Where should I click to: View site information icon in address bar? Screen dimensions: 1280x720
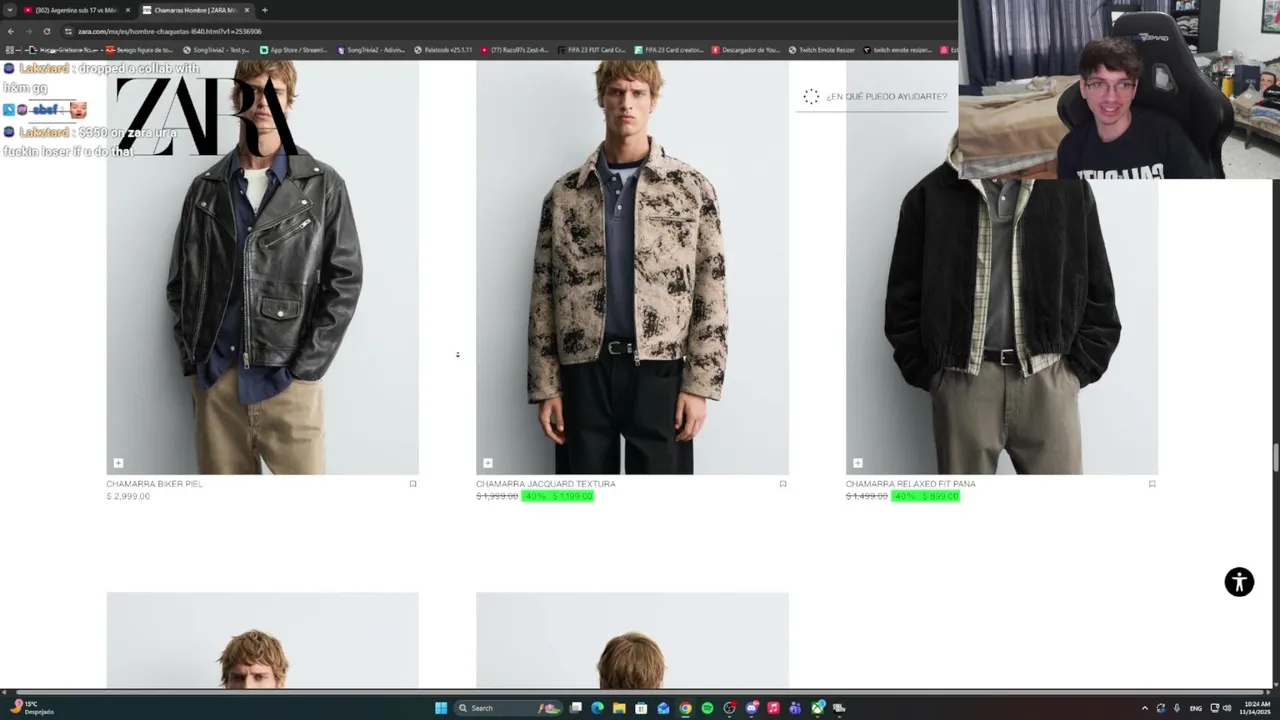[69, 31]
